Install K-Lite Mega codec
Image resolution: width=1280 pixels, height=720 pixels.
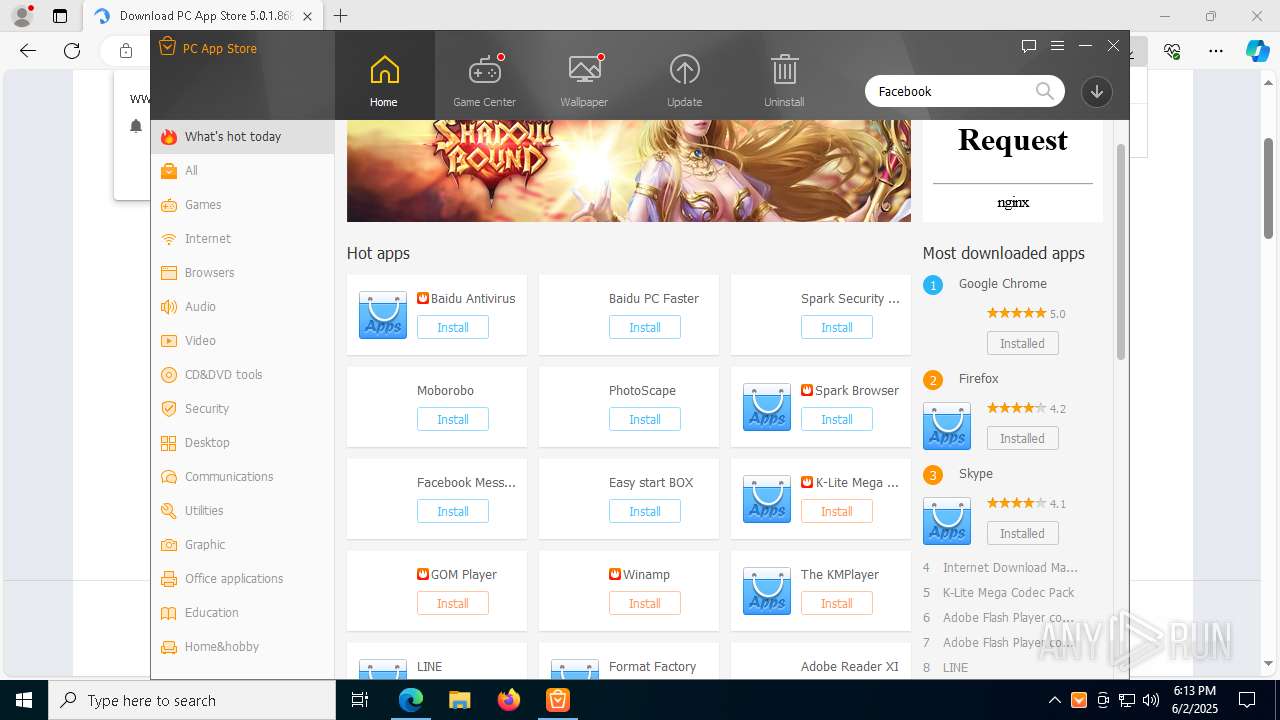[837, 512]
